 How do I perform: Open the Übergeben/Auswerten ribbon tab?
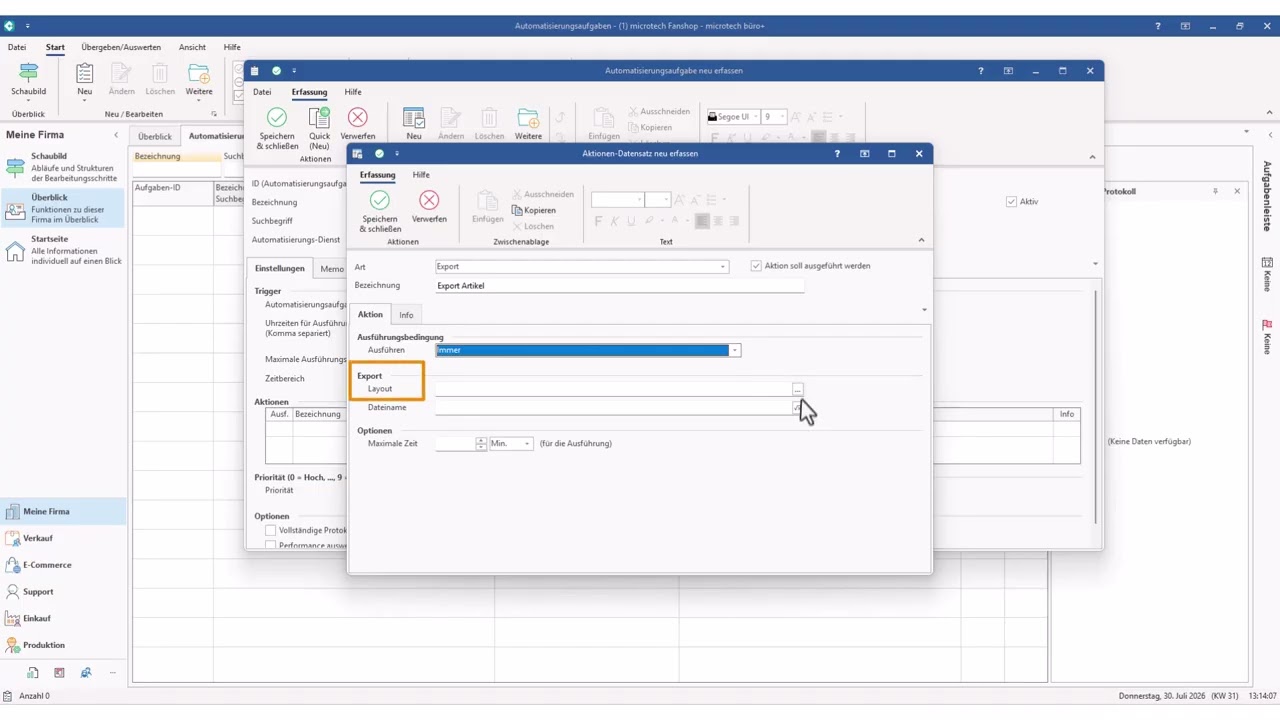coord(121,47)
